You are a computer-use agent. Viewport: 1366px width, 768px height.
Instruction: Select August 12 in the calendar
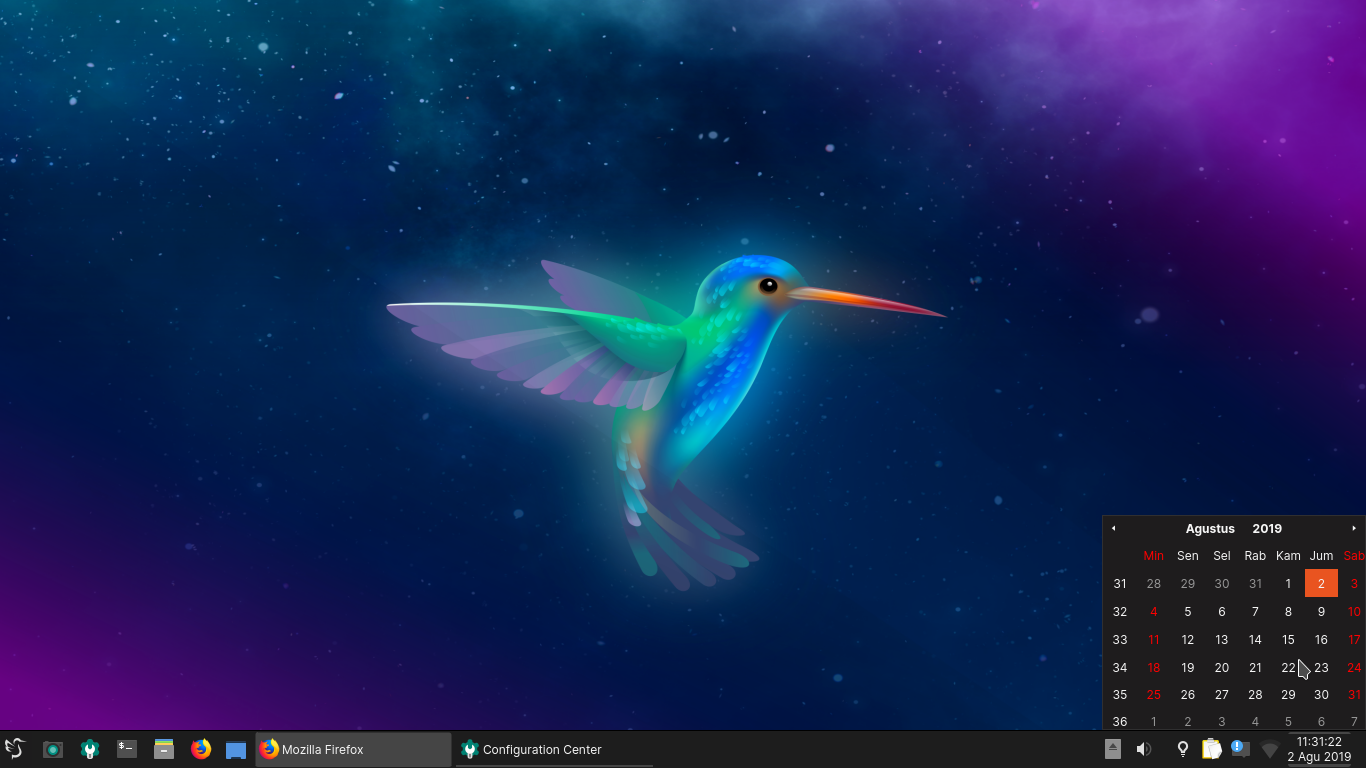[1188, 639]
